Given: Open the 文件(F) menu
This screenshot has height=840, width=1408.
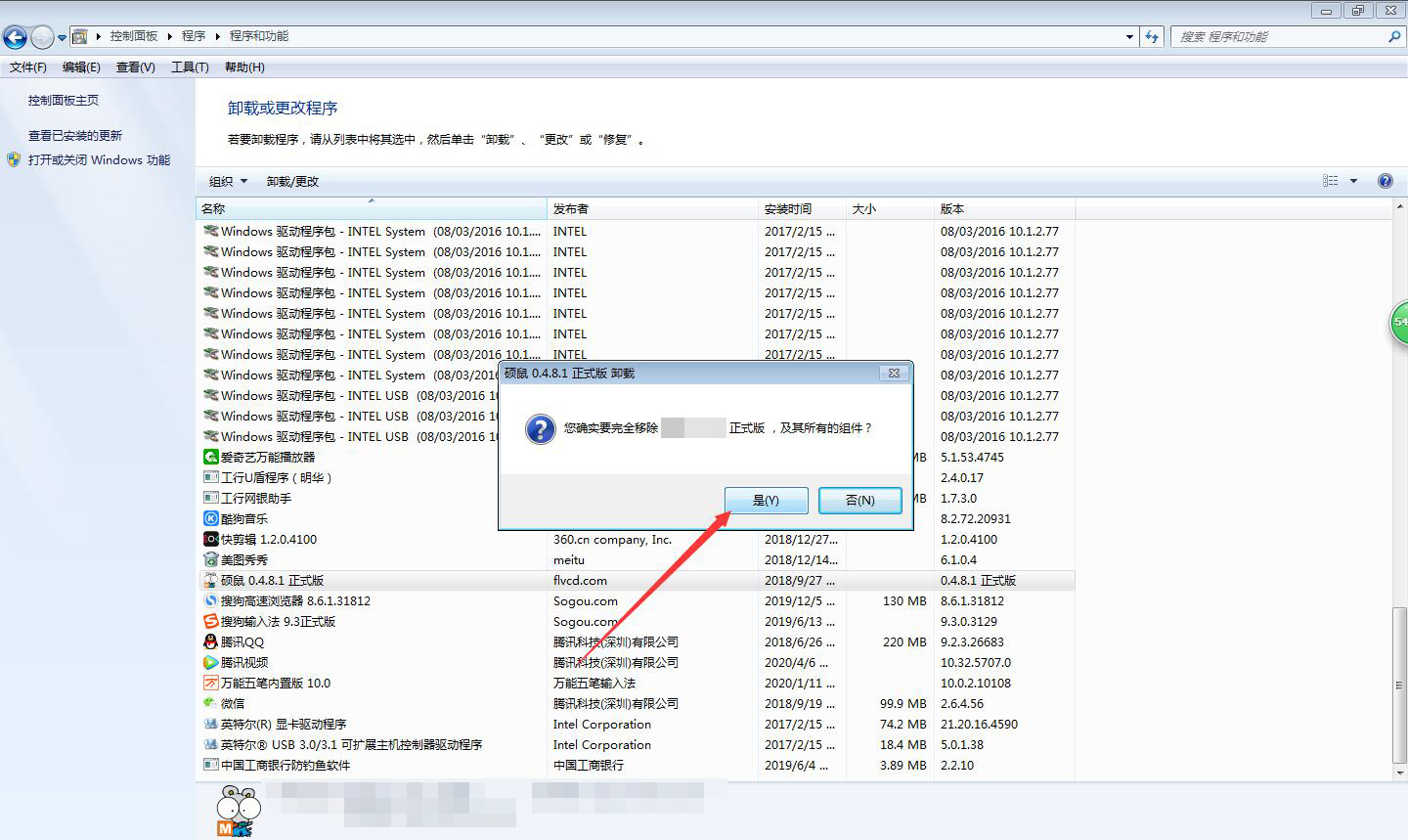Looking at the screenshot, I should click(x=28, y=67).
